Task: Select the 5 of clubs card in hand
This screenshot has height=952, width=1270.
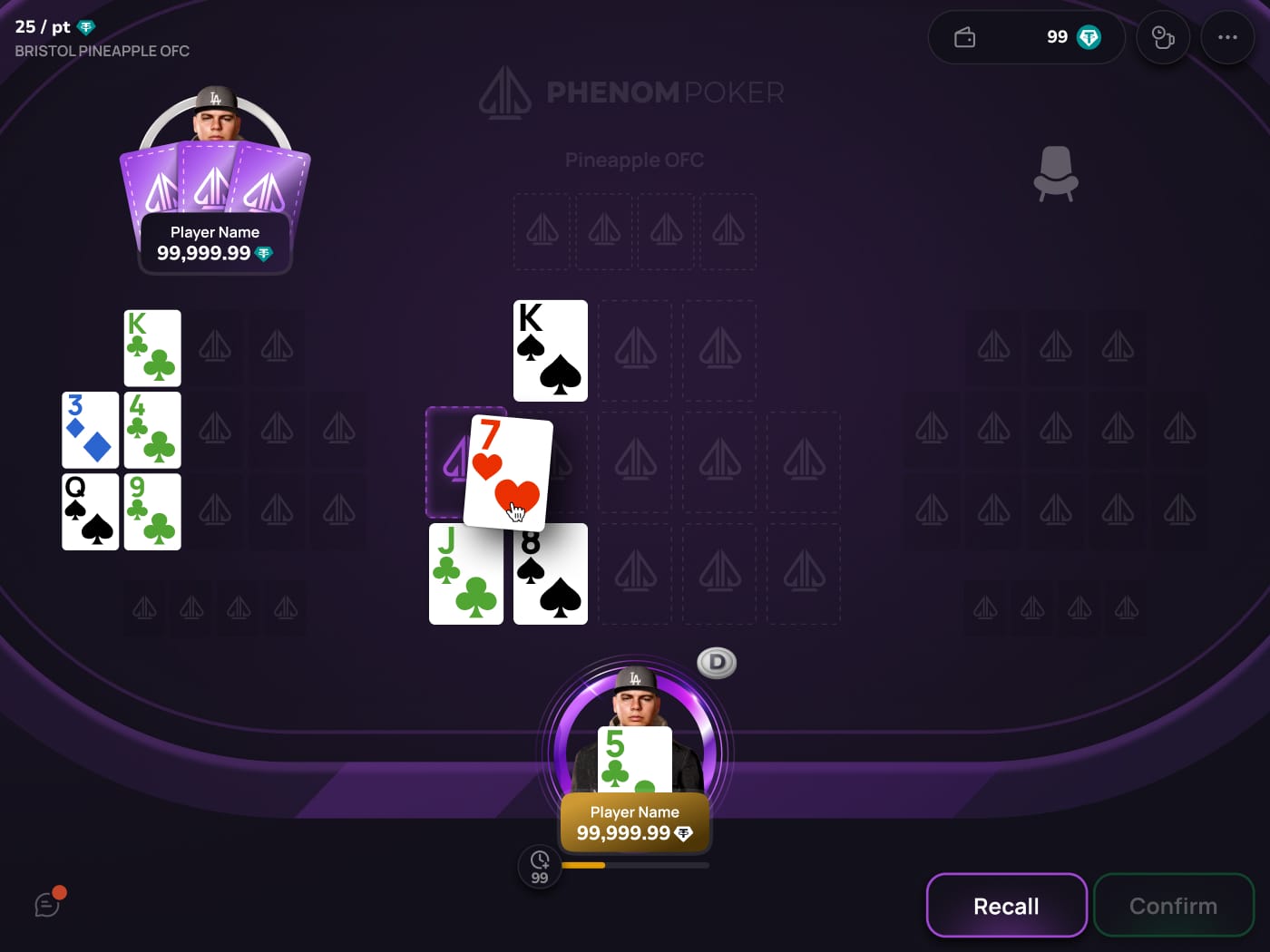Action: 635,760
